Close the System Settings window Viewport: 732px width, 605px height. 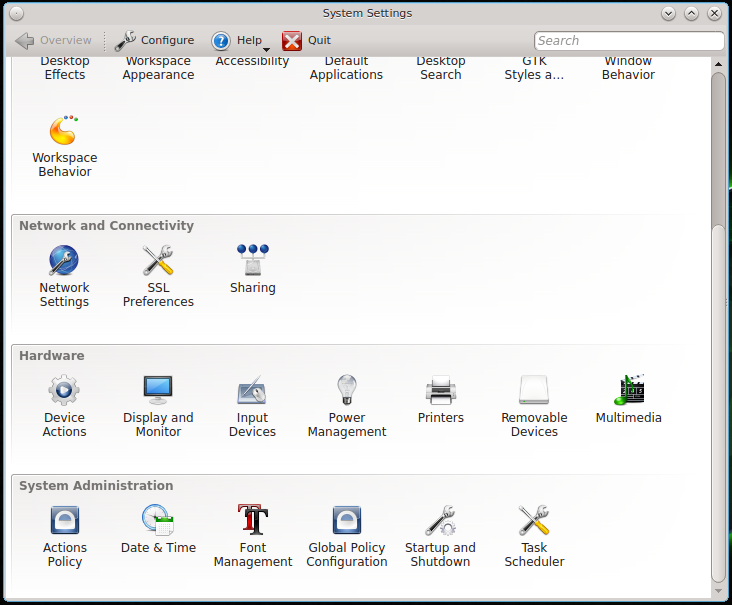[714, 14]
